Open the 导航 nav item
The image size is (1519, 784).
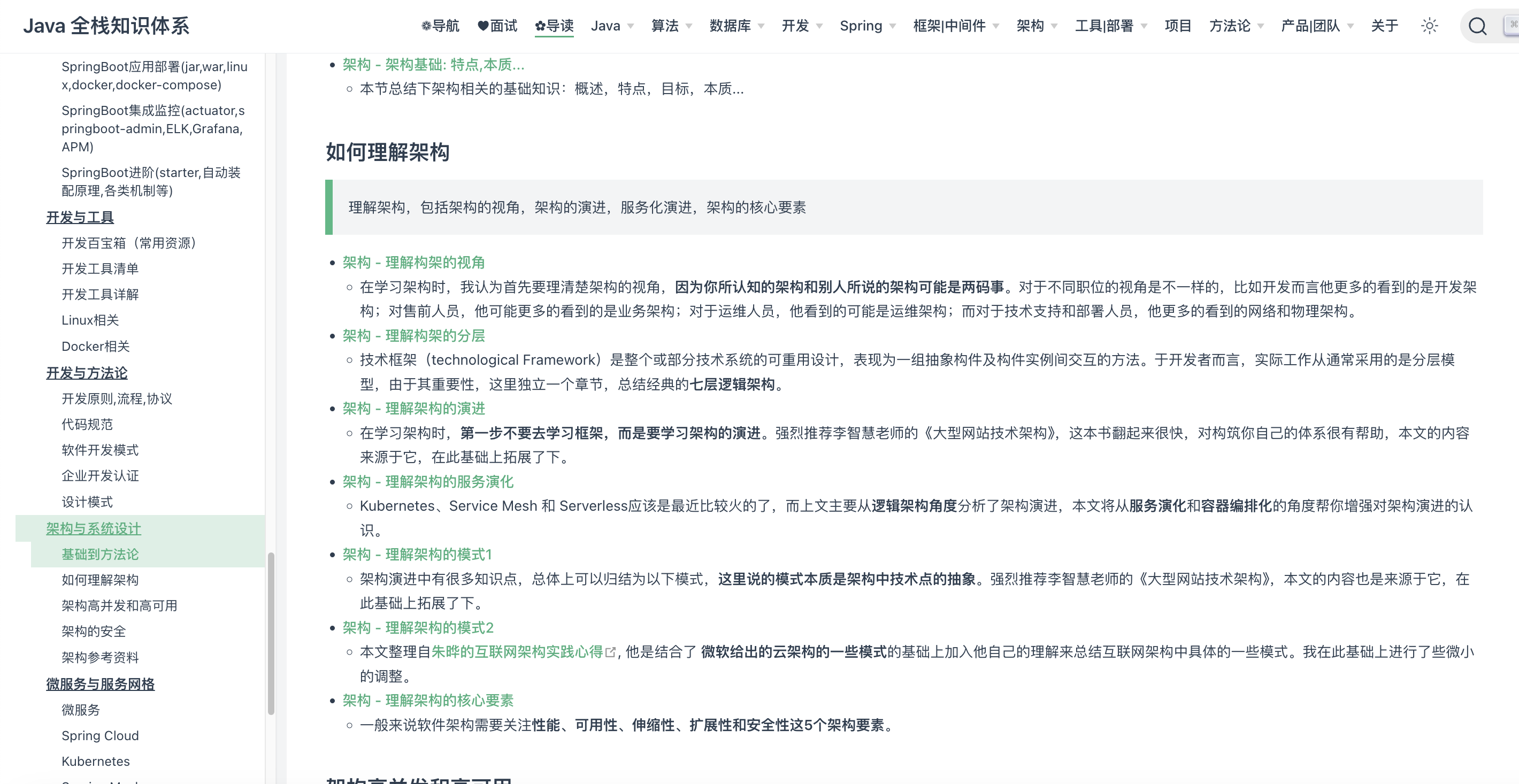(440, 26)
